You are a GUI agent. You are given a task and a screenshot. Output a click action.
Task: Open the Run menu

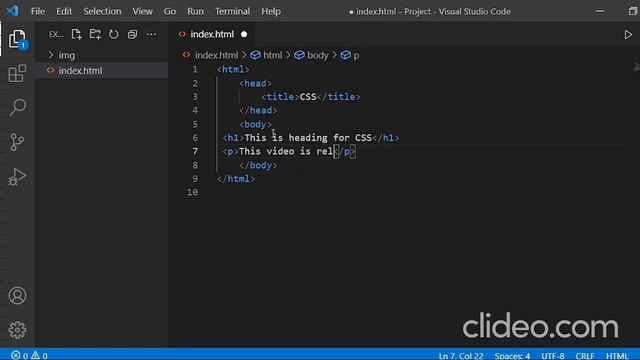point(196,11)
